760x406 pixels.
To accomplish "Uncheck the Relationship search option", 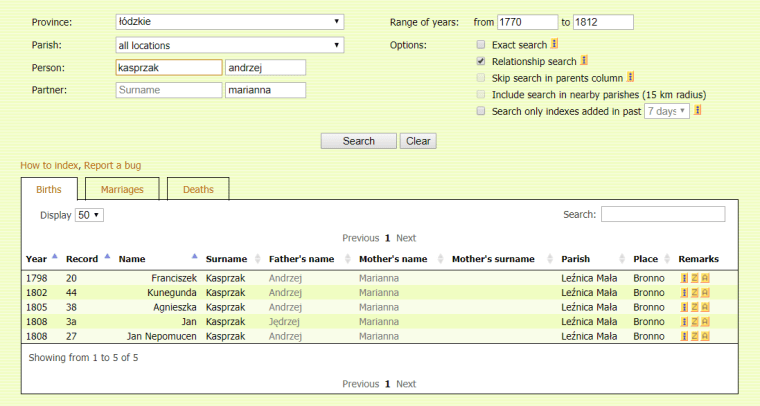I will (x=481, y=61).
